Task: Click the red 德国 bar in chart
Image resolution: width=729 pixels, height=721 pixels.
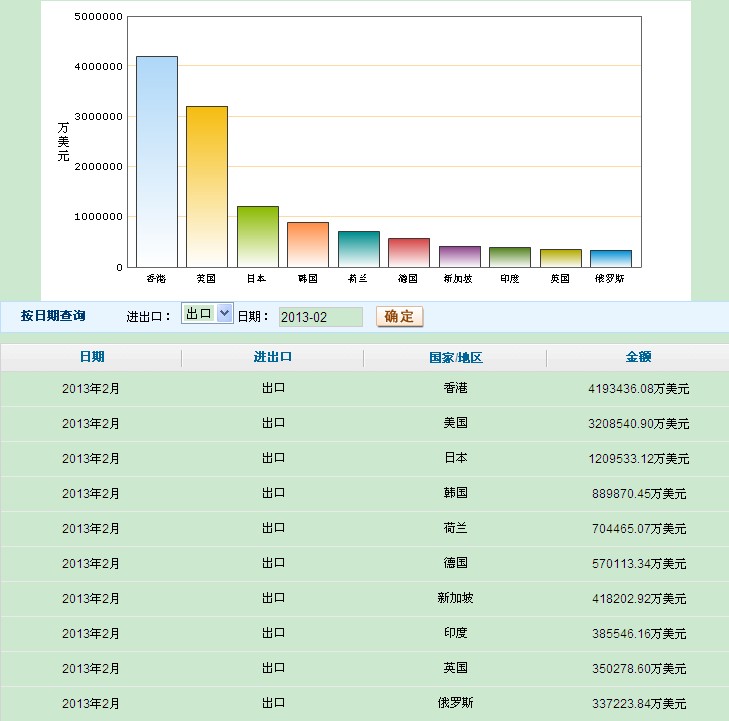Action: tap(409, 253)
